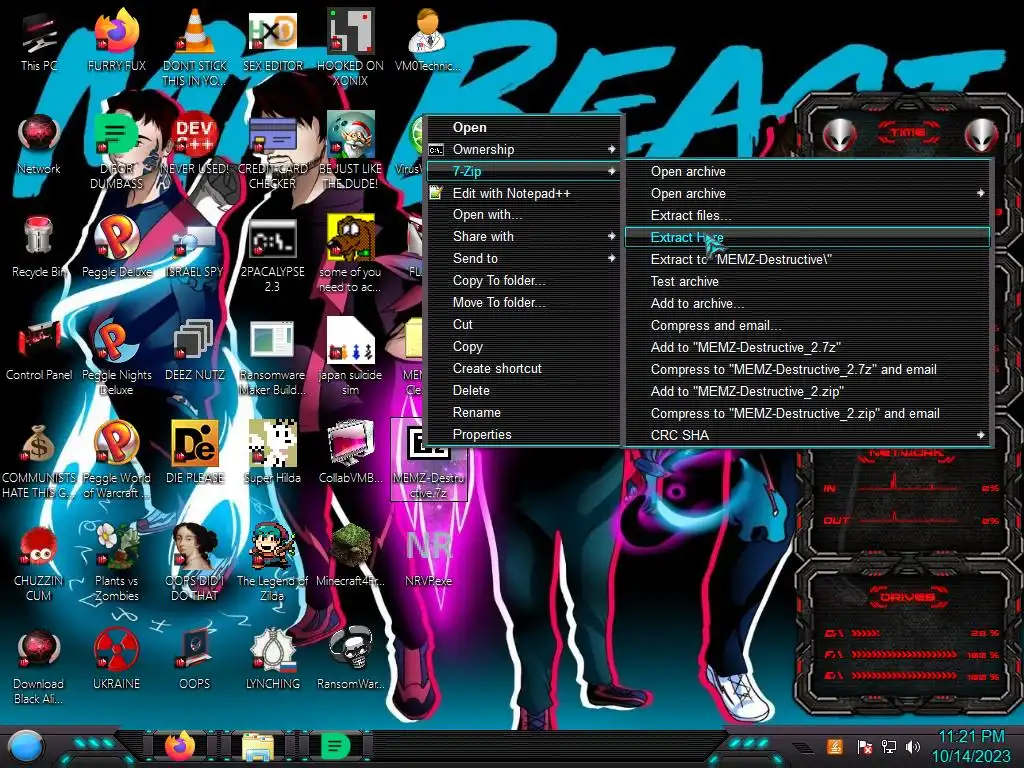This screenshot has height=768, width=1024.
Task: Select the CHUZZIN CUM icon
Action: click(39, 564)
